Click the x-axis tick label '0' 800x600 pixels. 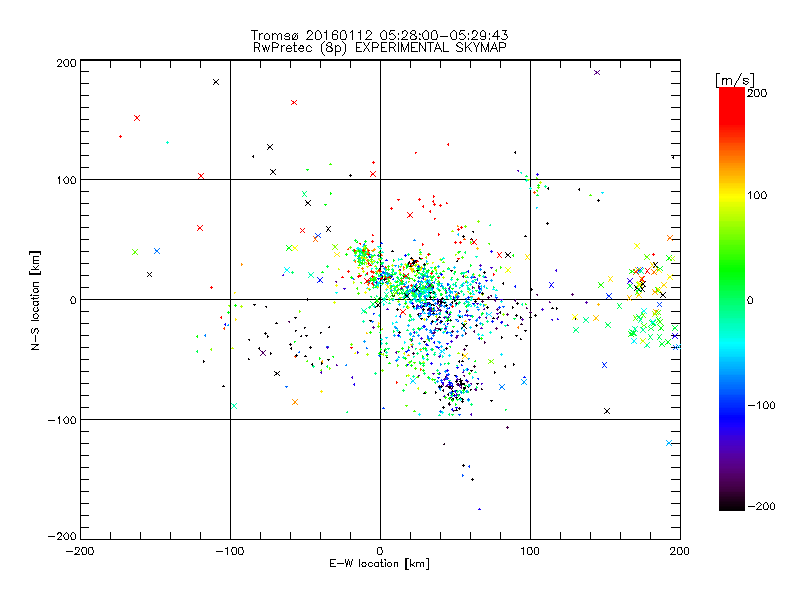380,551
